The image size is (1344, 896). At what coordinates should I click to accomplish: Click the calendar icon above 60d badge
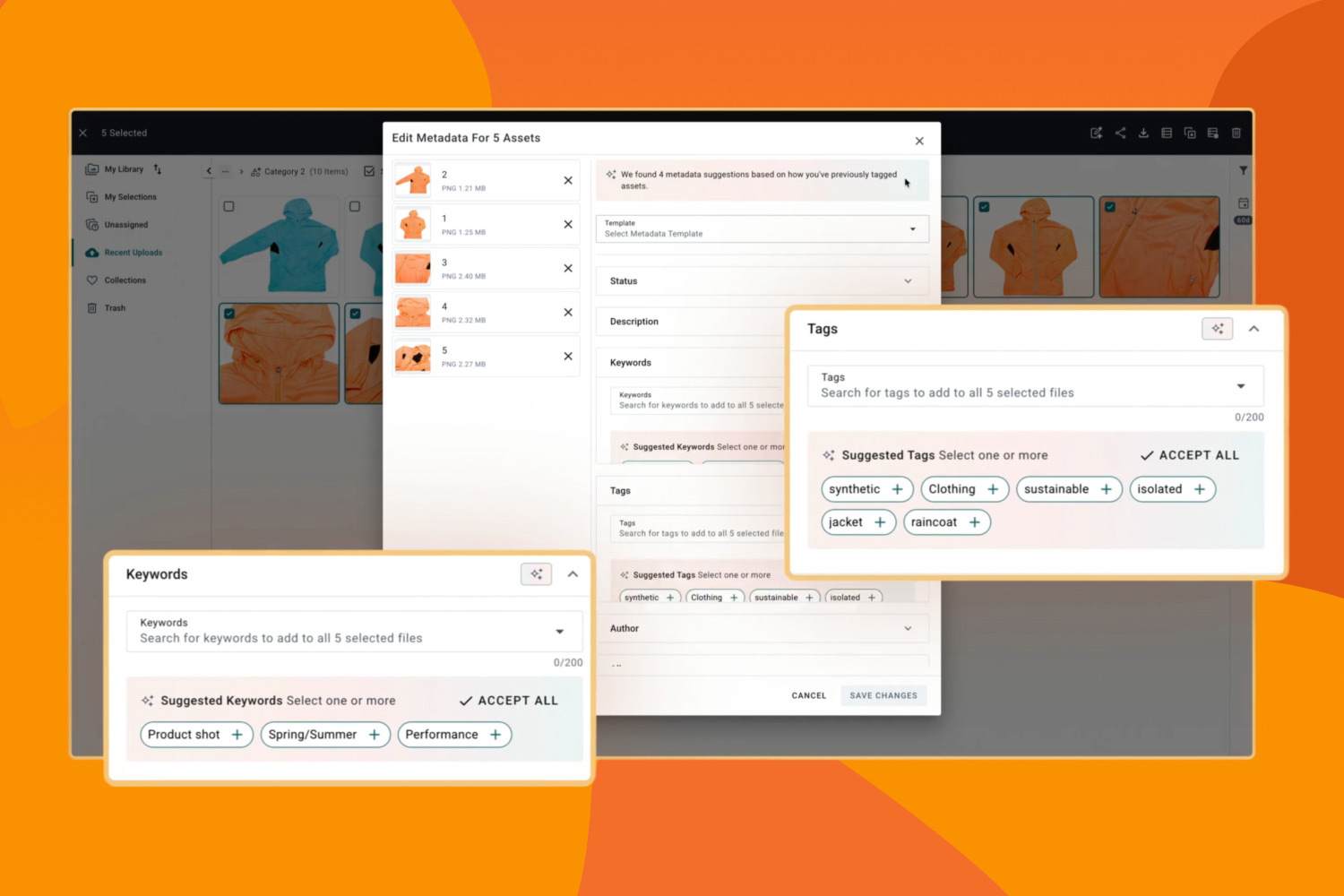coord(1243,203)
